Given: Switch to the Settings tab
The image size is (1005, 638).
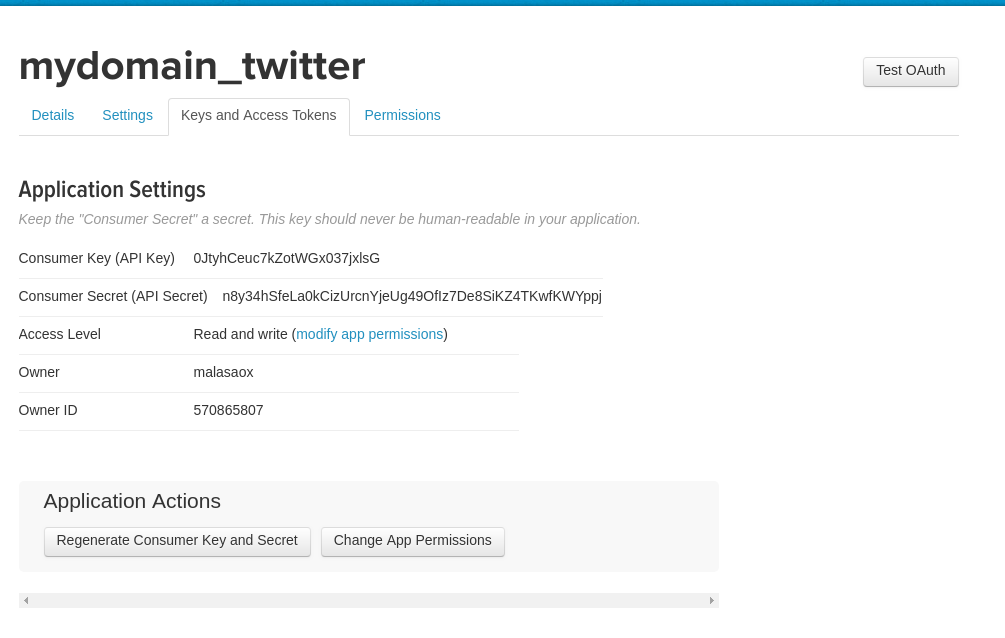Looking at the screenshot, I should coord(128,115).
